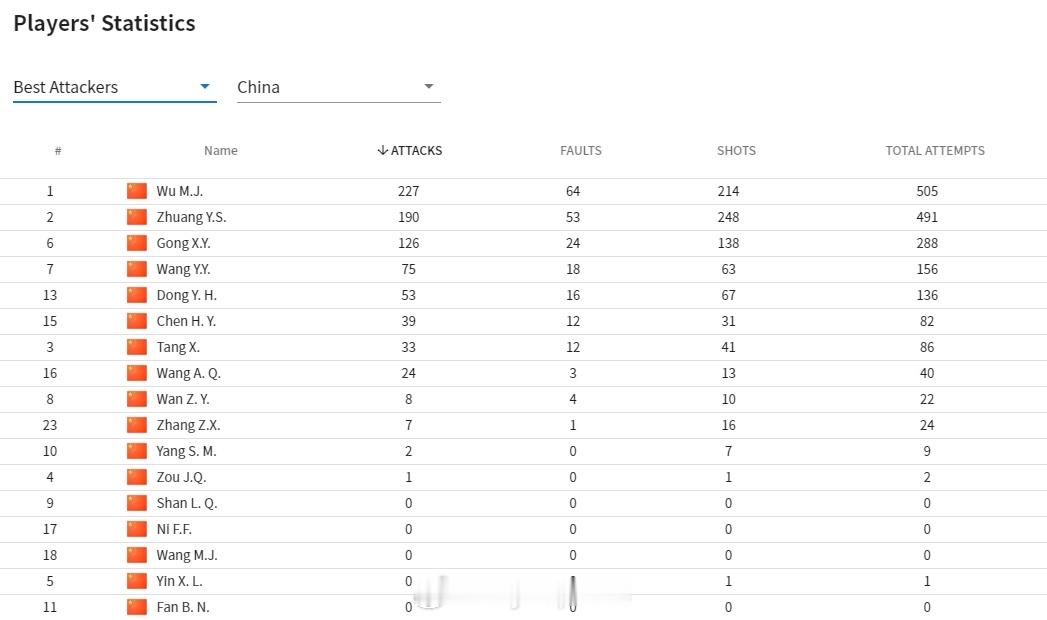Sort table by FAULTS column

pos(581,150)
